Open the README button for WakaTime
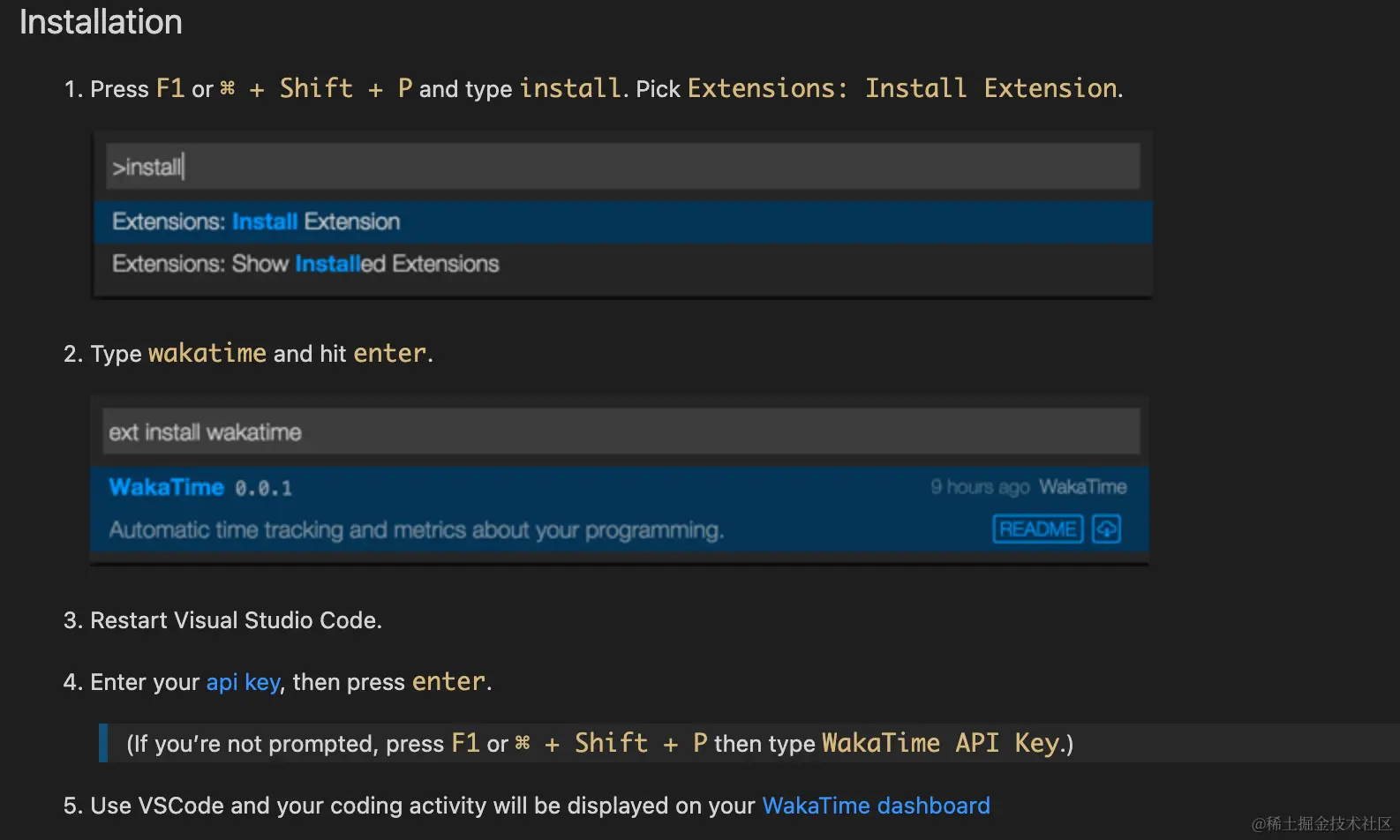Viewport: 1400px width, 840px height. coord(1037,529)
